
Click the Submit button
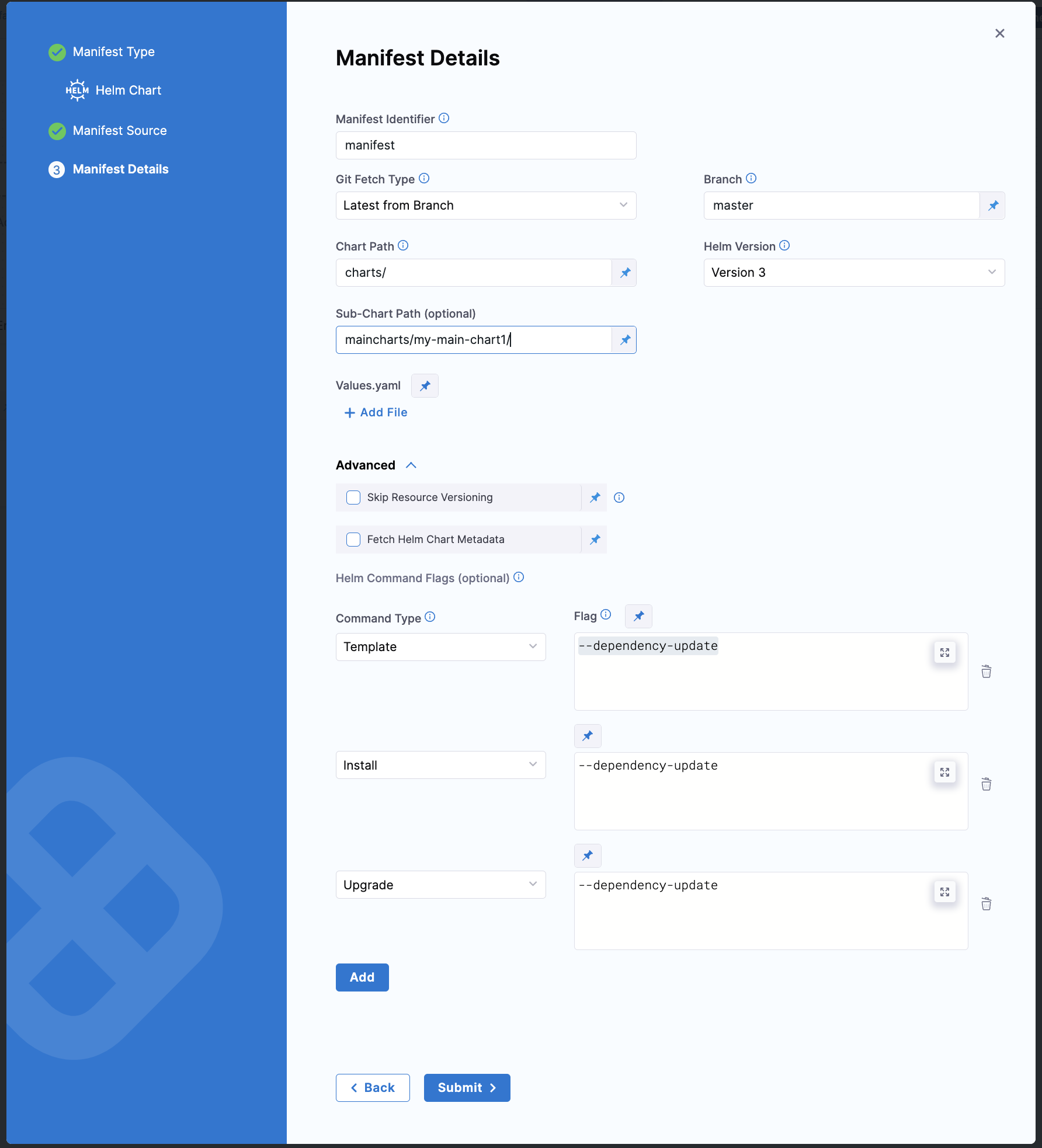tap(467, 1088)
